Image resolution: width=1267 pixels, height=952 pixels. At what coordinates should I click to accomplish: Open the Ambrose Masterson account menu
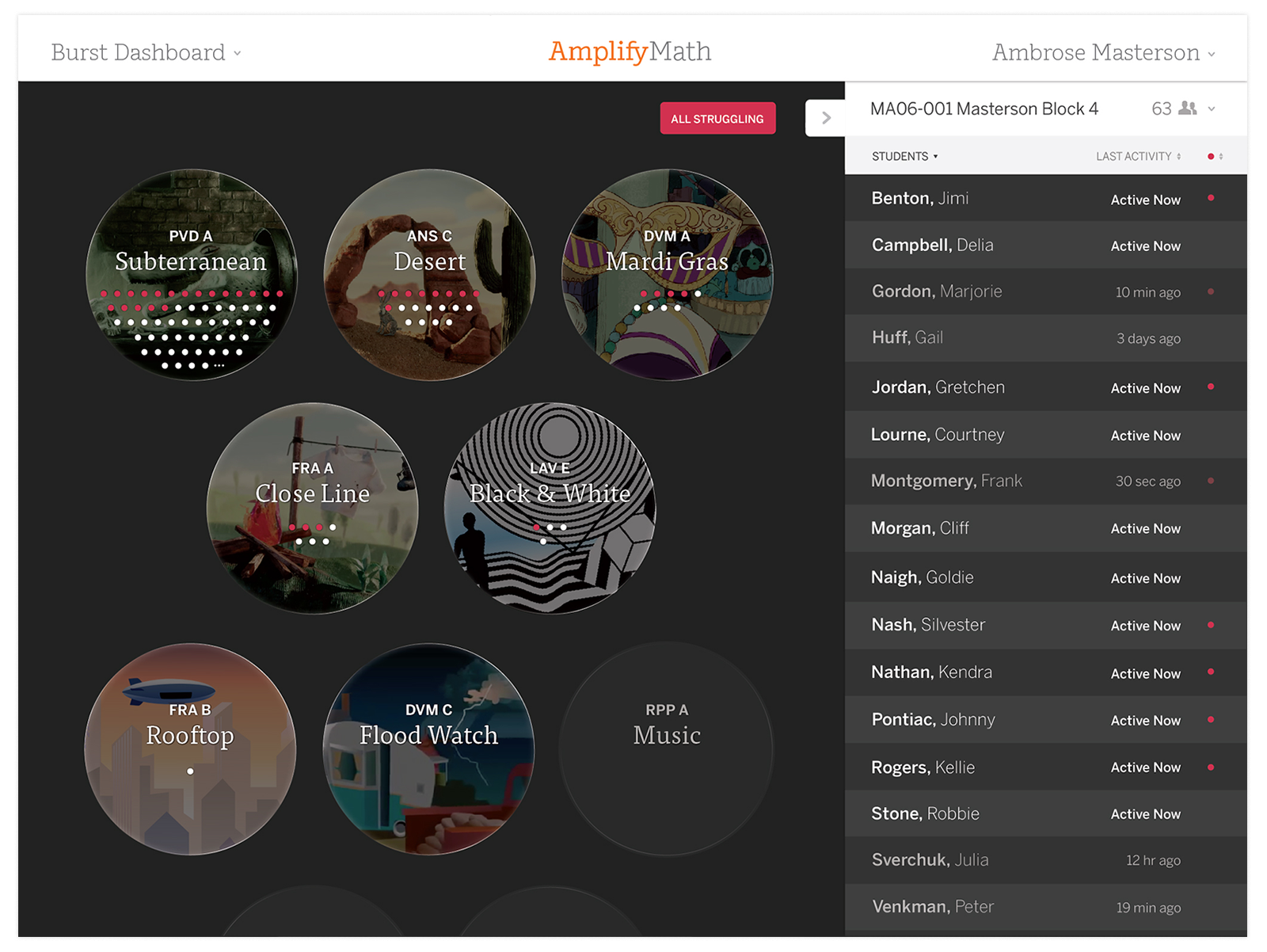1104,52
